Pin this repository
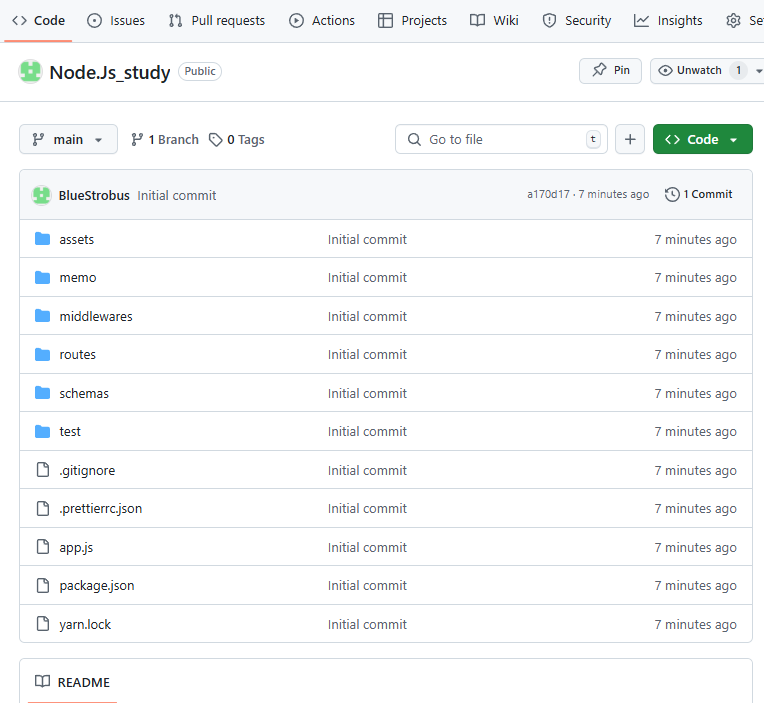The image size is (764, 703). click(x=610, y=71)
